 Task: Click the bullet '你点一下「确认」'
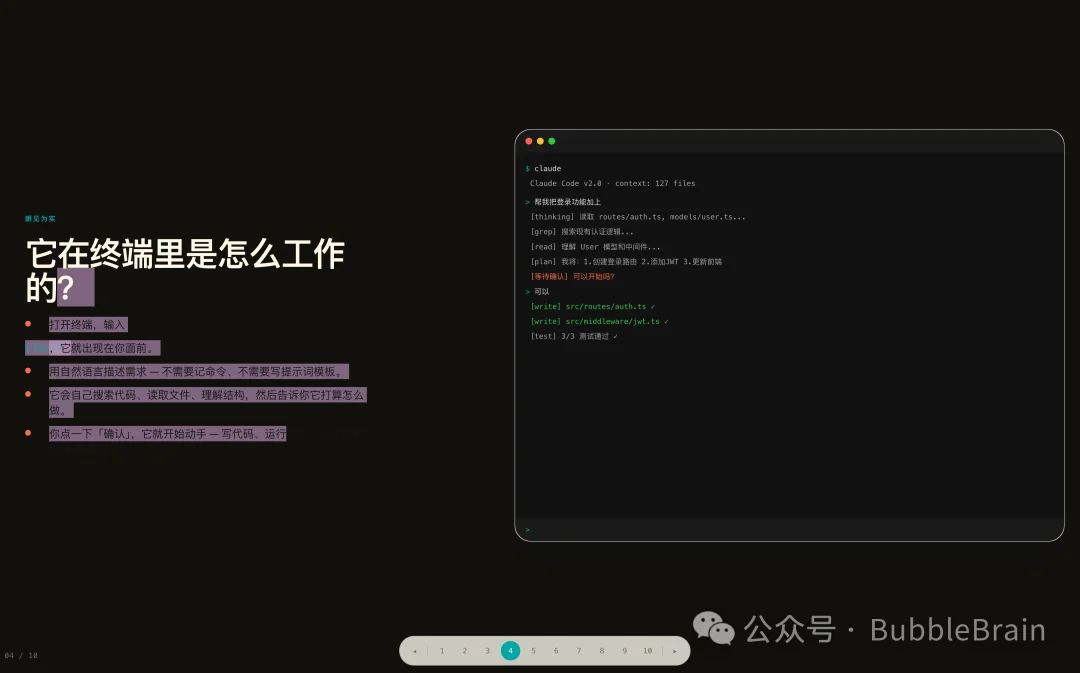point(167,434)
